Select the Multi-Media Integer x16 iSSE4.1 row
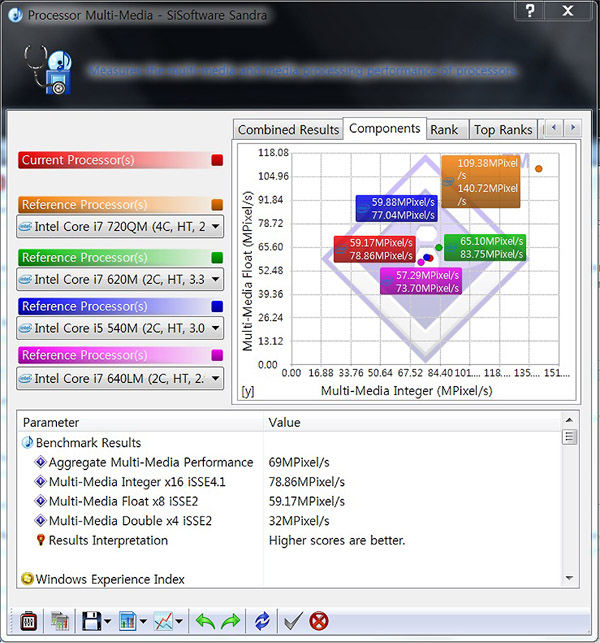 (290, 481)
